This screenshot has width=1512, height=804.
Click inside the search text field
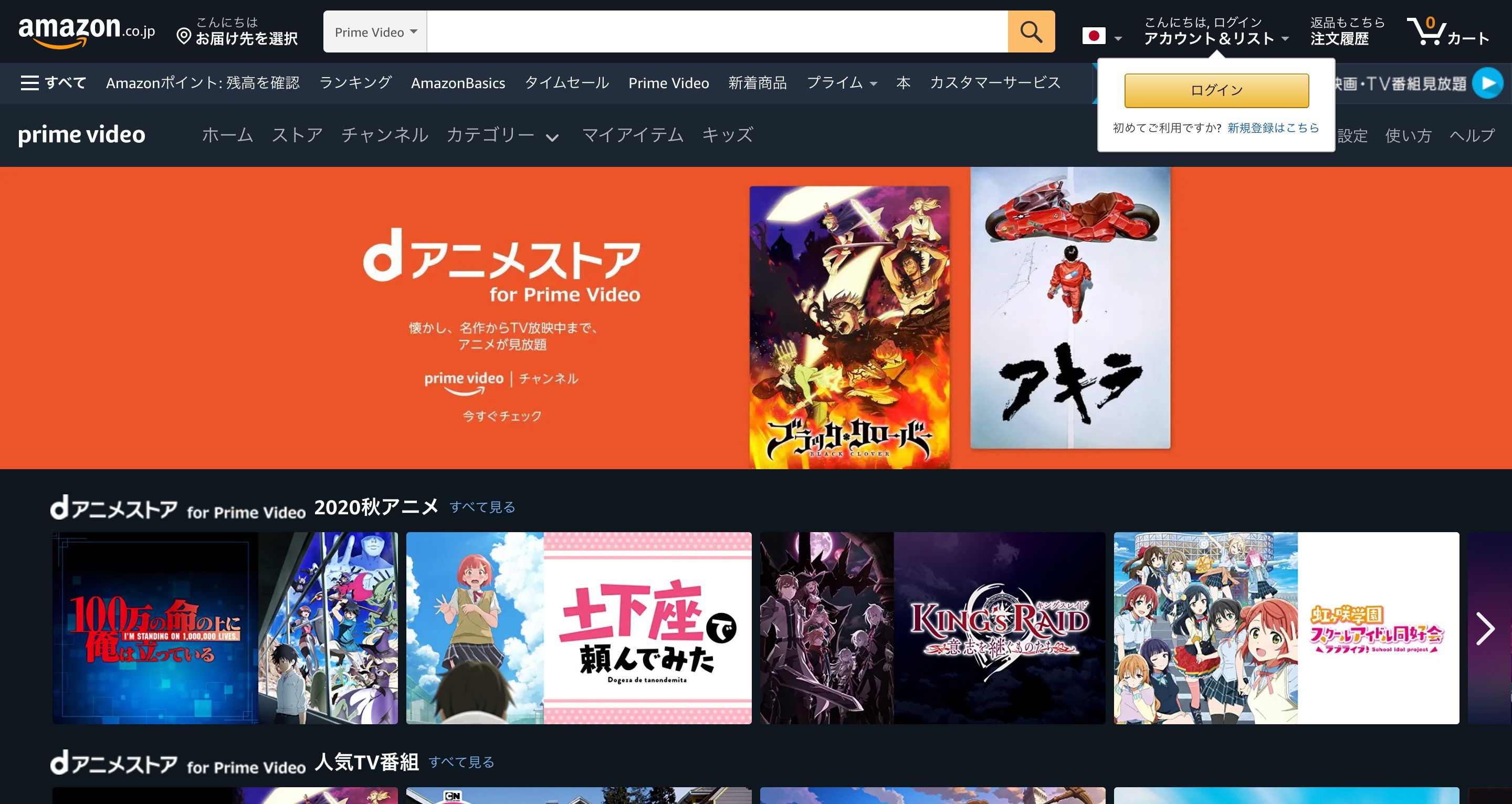point(717,31)
